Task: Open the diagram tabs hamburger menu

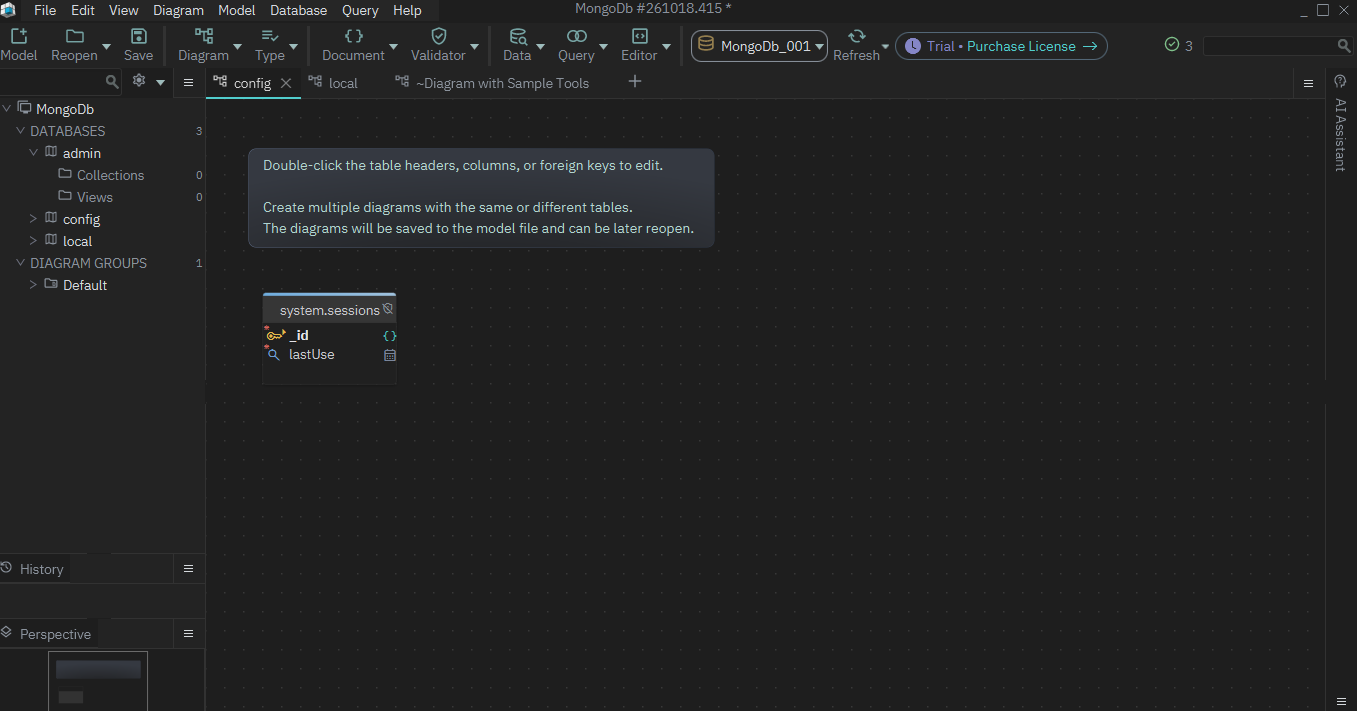Action: (x=1308, y=83)
